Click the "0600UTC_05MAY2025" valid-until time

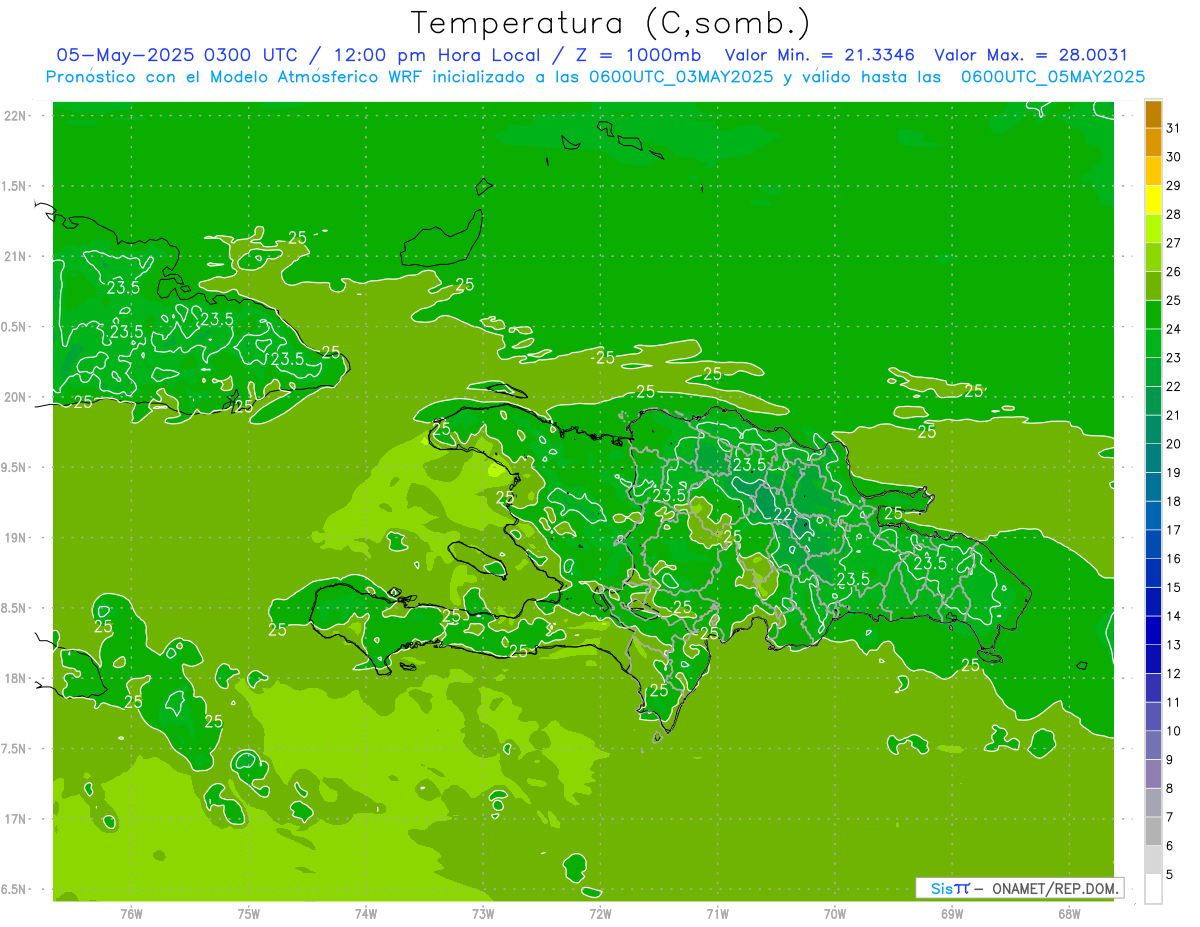pyautogui.click(x=1053, y=77)
